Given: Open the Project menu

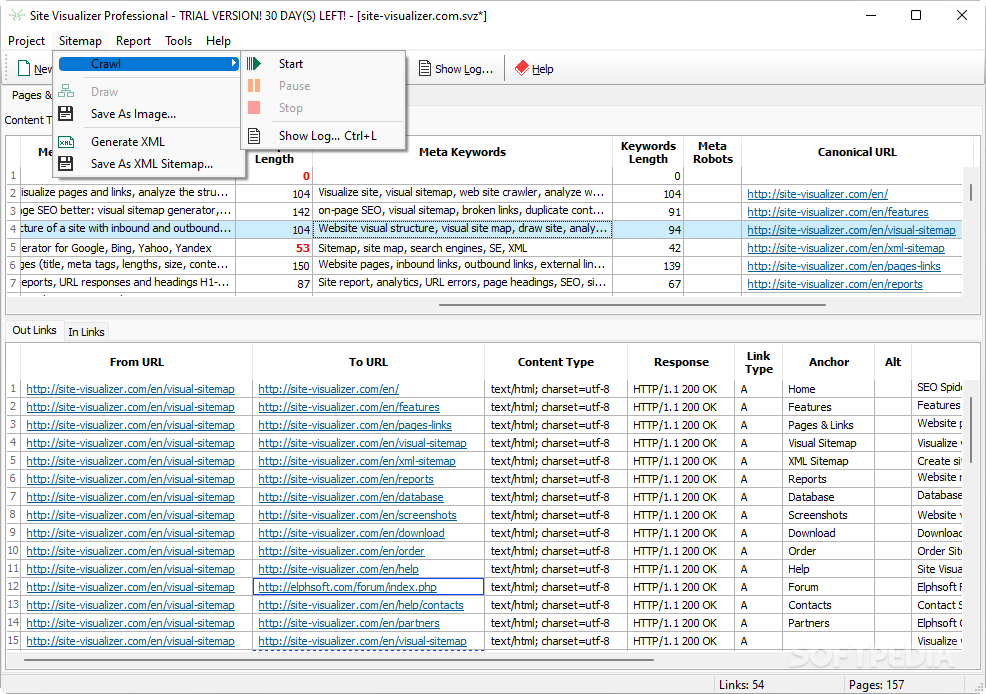Looking at the screenshot, I should (26, 41).
